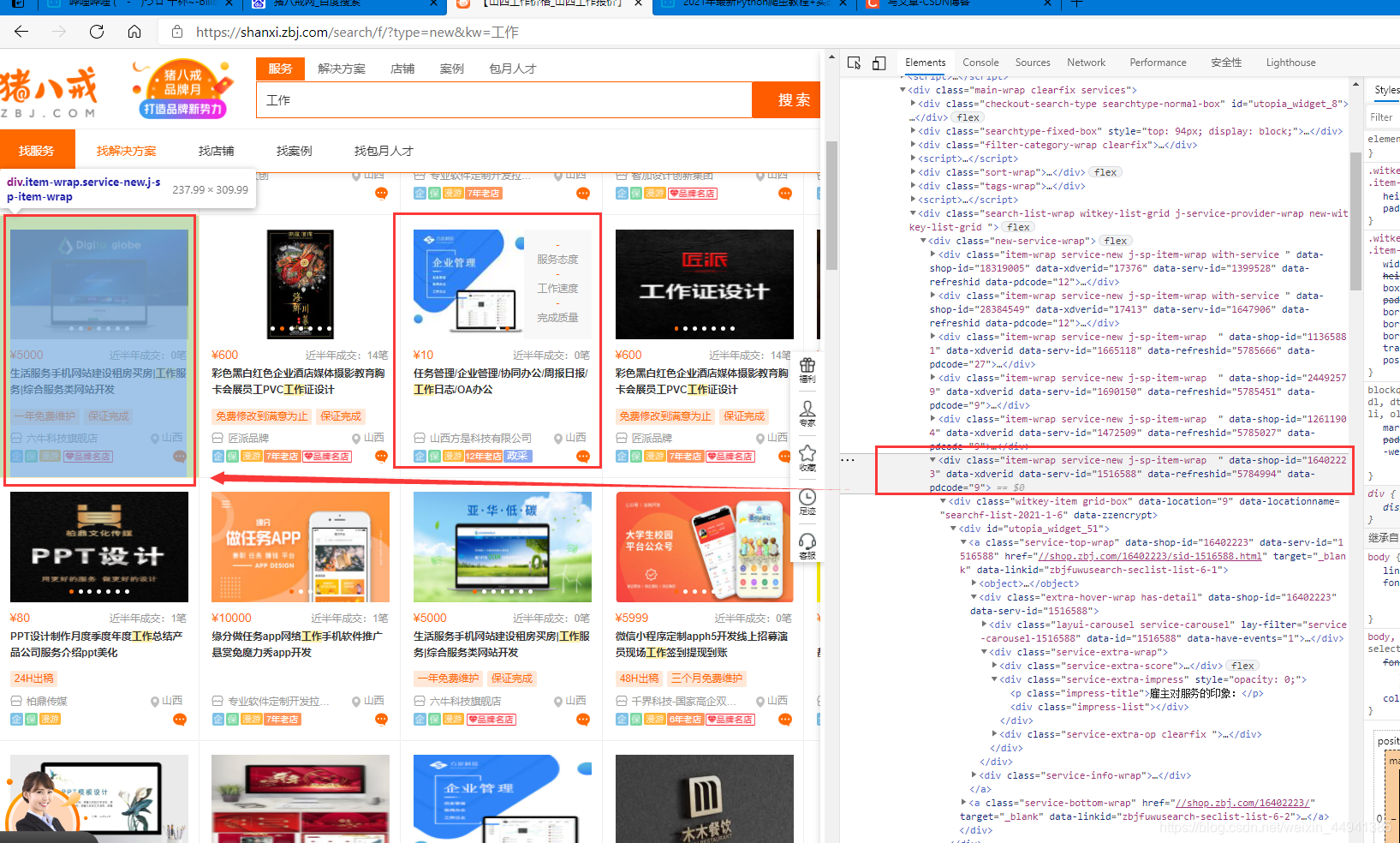Click the Elements panel vertical scrollbar

coord(1355,221)
